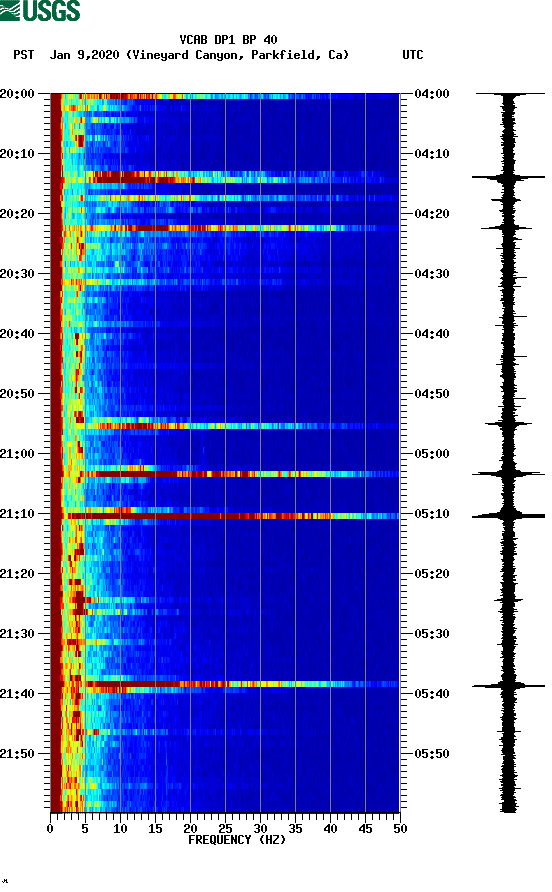
Task: Click the '15' frequency axis tick label
Action: (x=155, y=829)
